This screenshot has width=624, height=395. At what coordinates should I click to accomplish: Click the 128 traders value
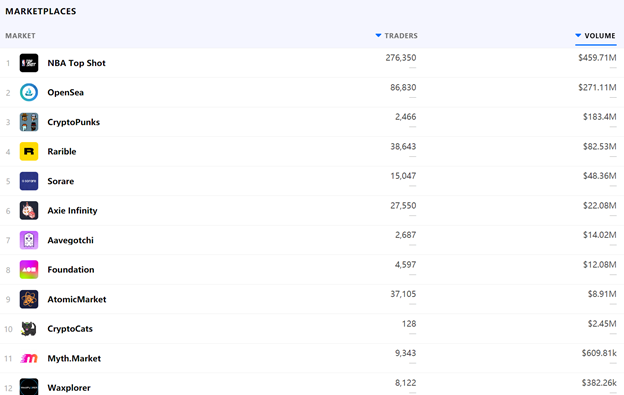(x=409, y=324)
